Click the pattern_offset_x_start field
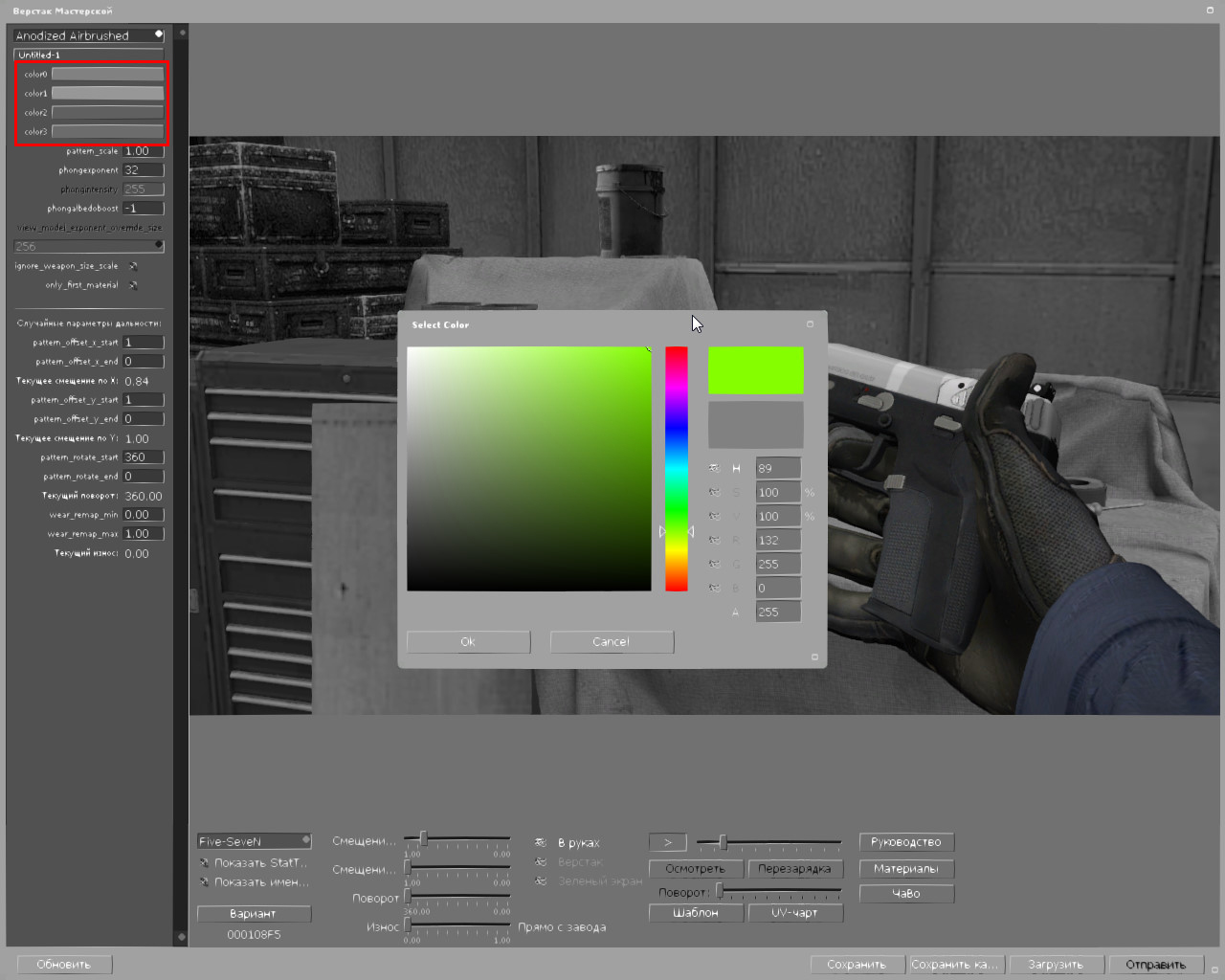Image resolution: width=1225 pixels, height=980 pixels. (x=144, y=343)
